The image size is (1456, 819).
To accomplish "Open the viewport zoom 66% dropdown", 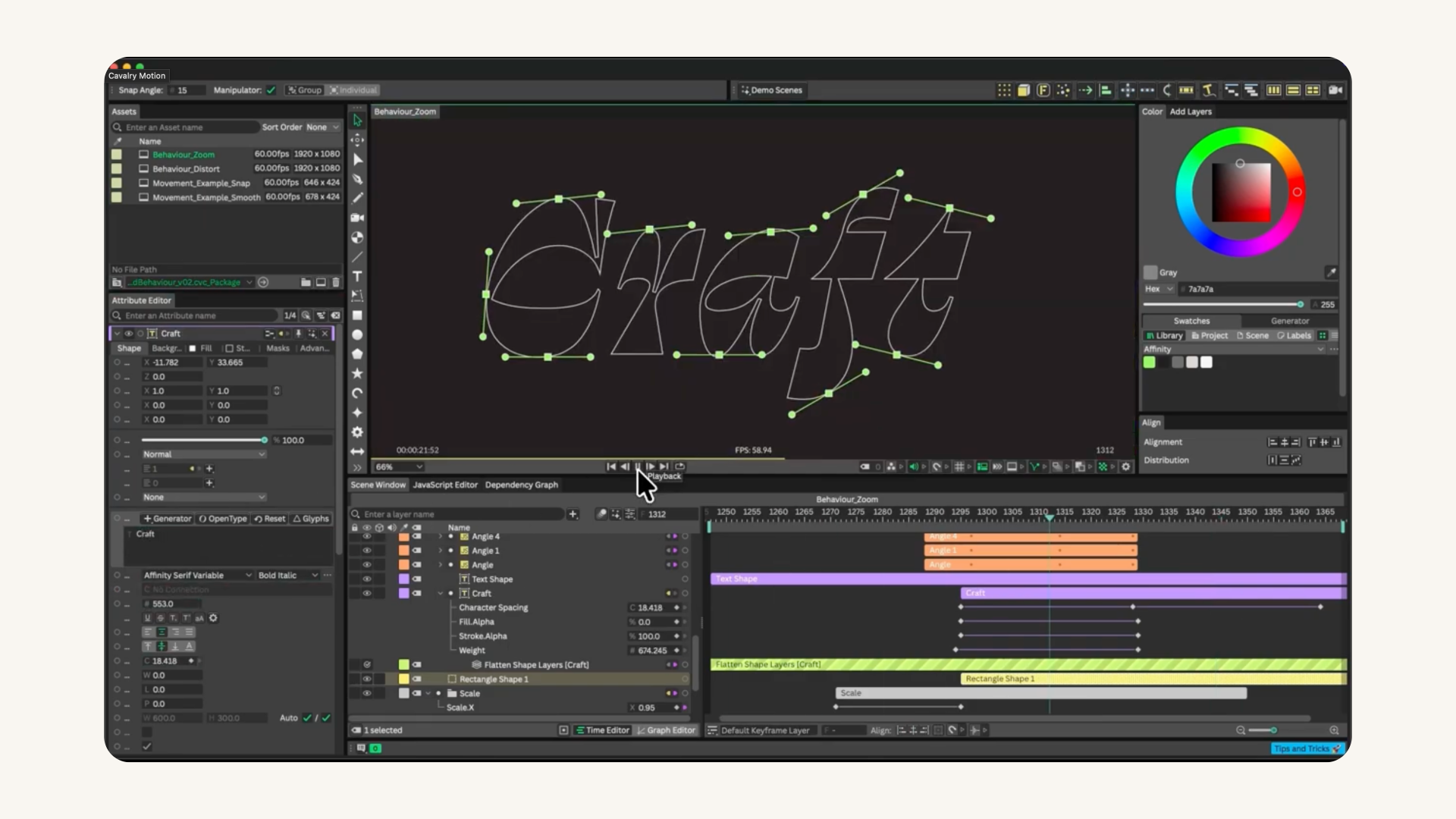I will (399, 467).
